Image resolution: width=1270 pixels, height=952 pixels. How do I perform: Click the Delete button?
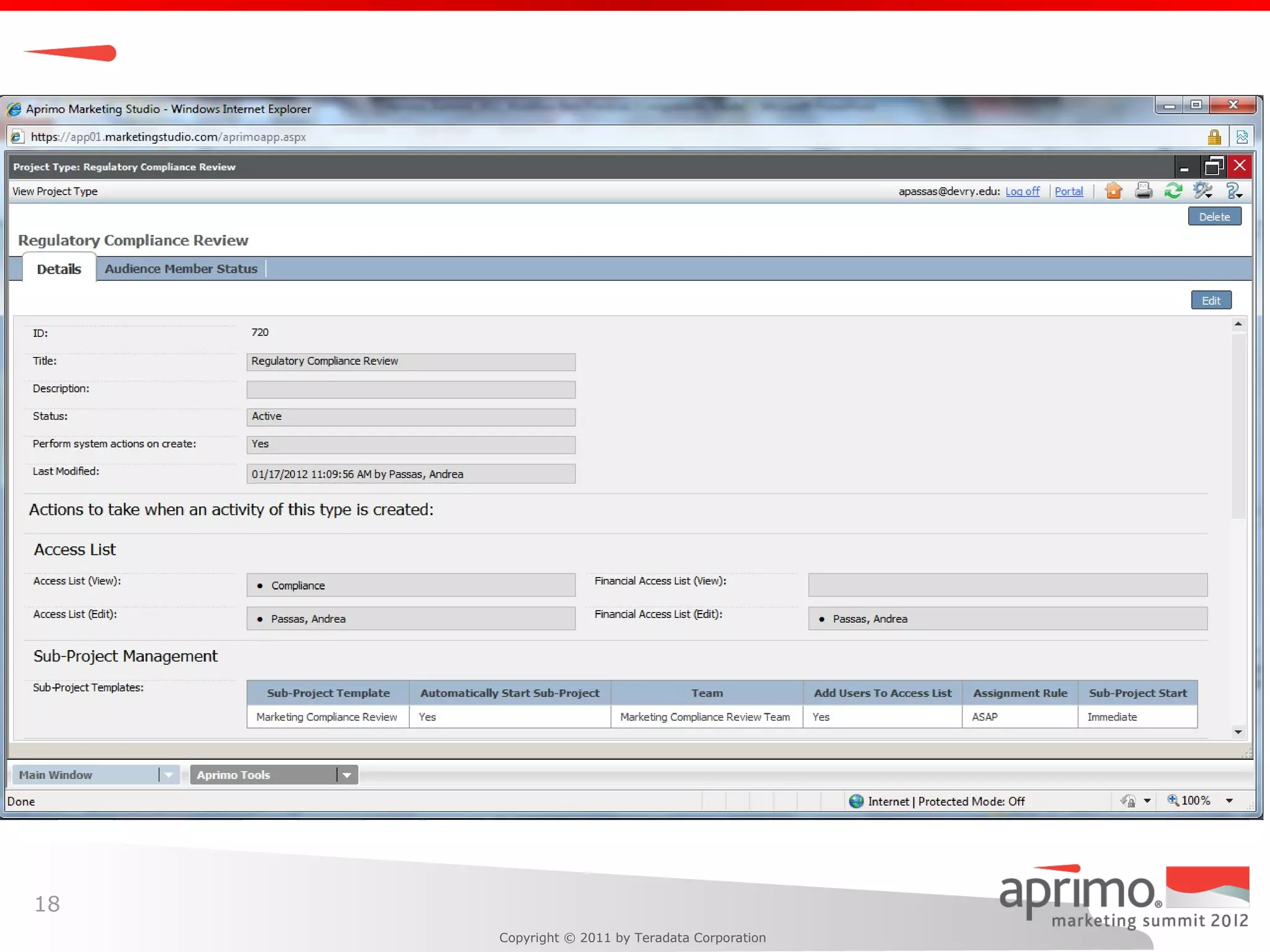coord(1214,217)
